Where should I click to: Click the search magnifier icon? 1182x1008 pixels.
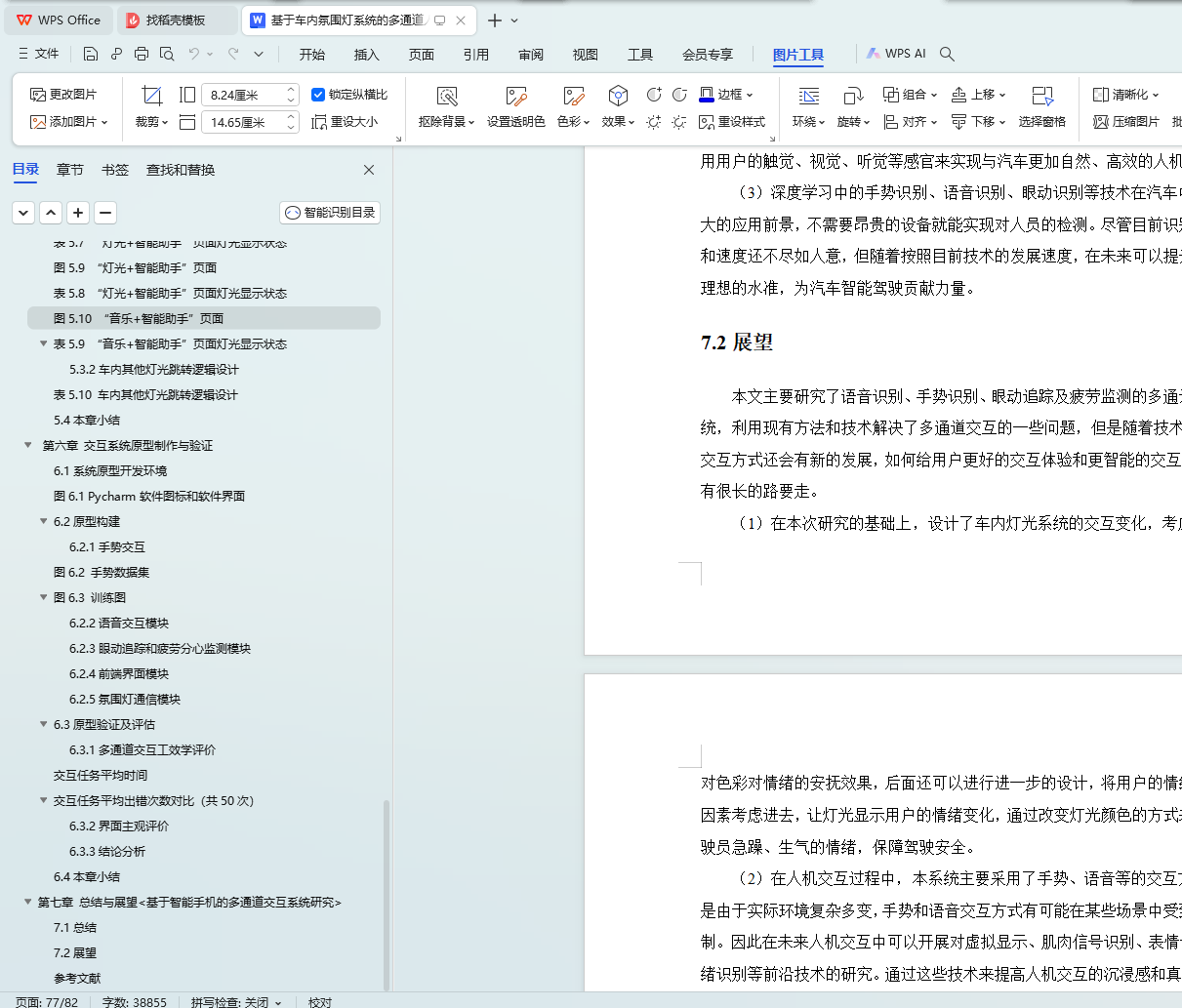tap(947, 55)
